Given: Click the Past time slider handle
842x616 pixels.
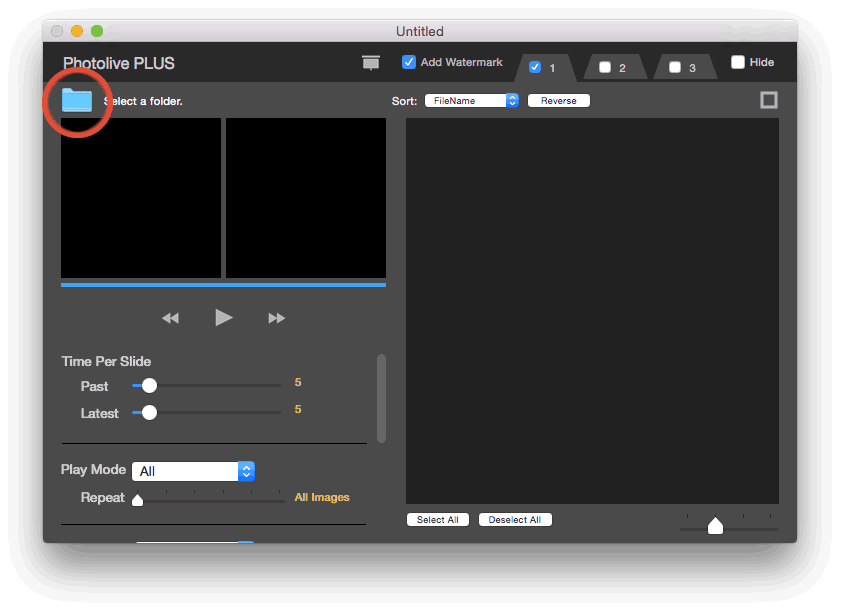Looking at the screenshot, I should click(149, 386).
